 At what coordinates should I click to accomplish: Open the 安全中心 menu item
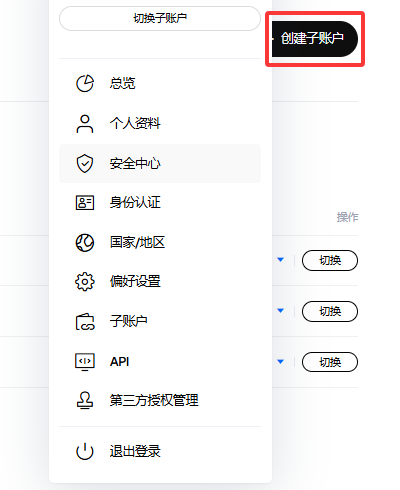[x=160, y=163]
